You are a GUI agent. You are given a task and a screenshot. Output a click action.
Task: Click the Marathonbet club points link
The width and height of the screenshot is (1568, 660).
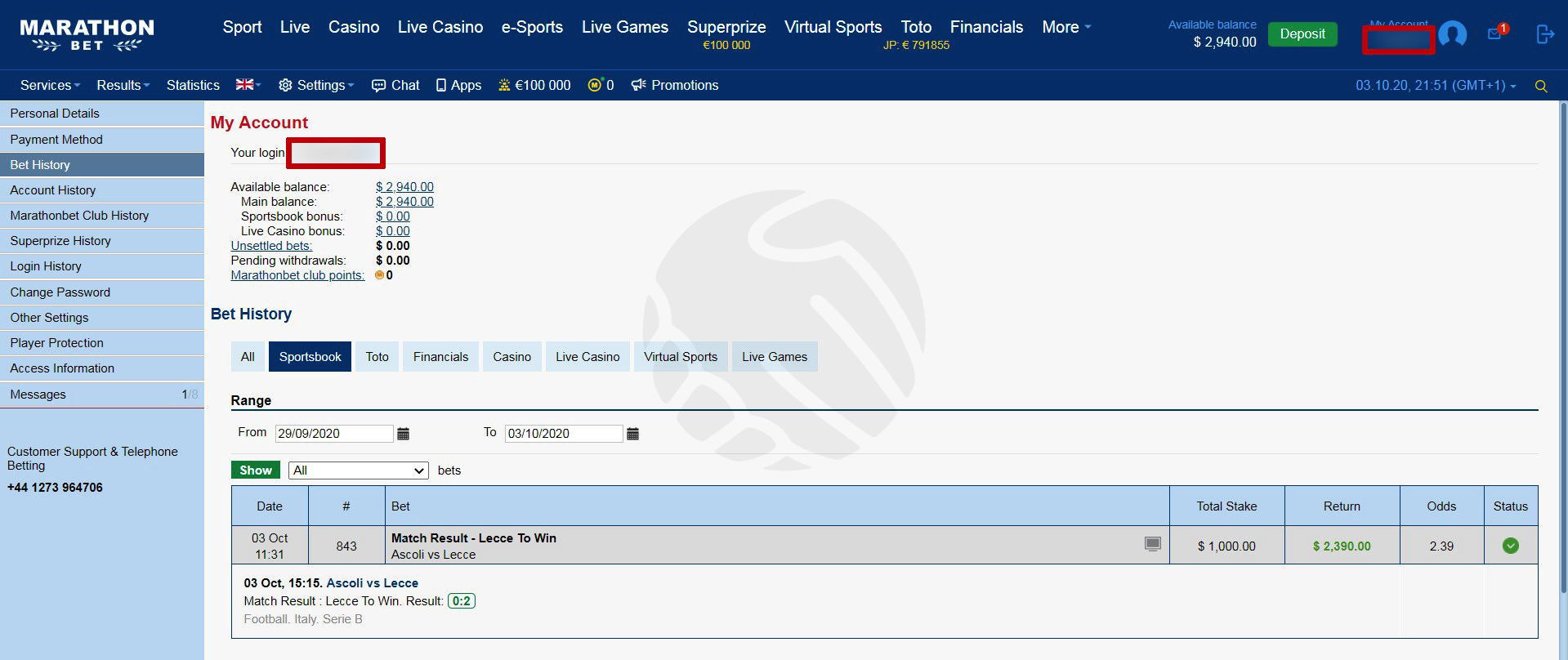pos(297,275)
